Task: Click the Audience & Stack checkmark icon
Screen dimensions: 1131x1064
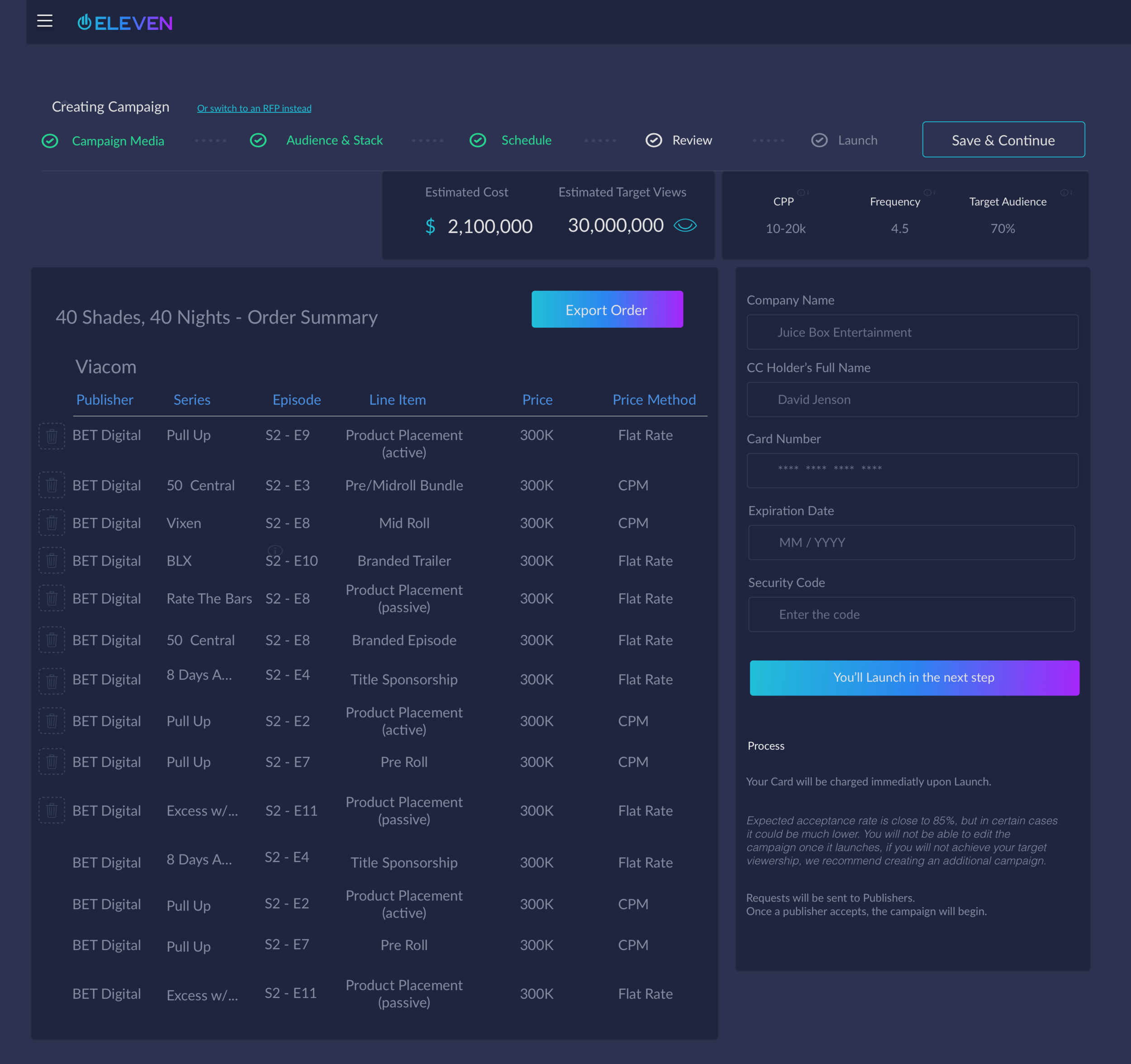Action: [258, 140]
